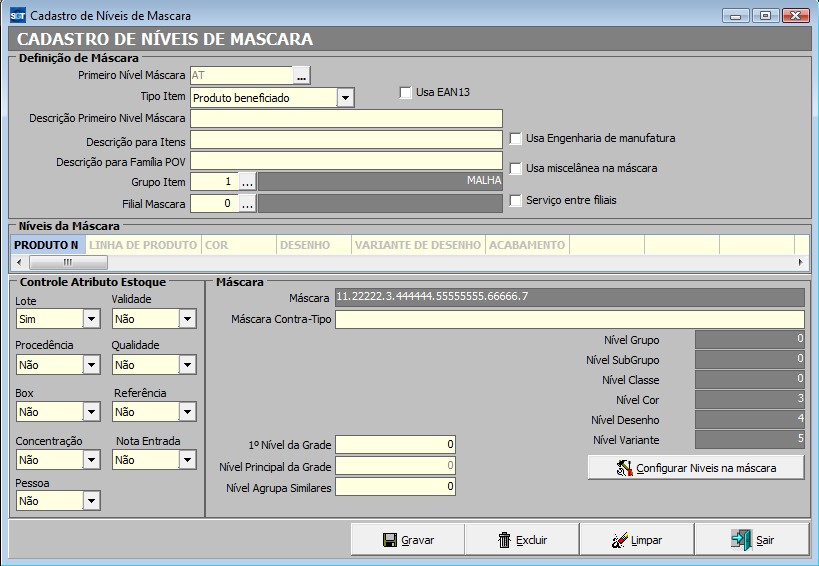Click the Máscara Contra-Tipo input field
This screenshot has height=566, width=819.
coord(569,320)
